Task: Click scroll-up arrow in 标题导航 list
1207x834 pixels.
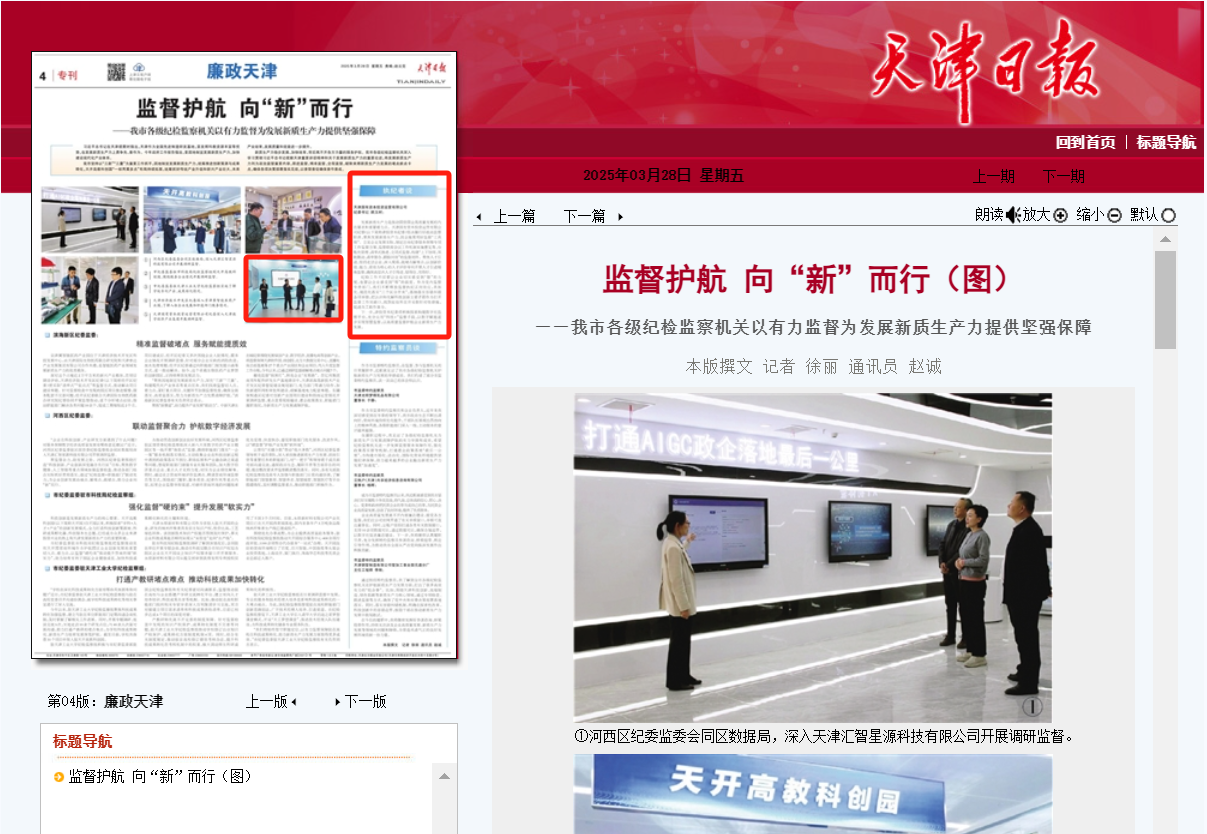Action: pos(445,776)
